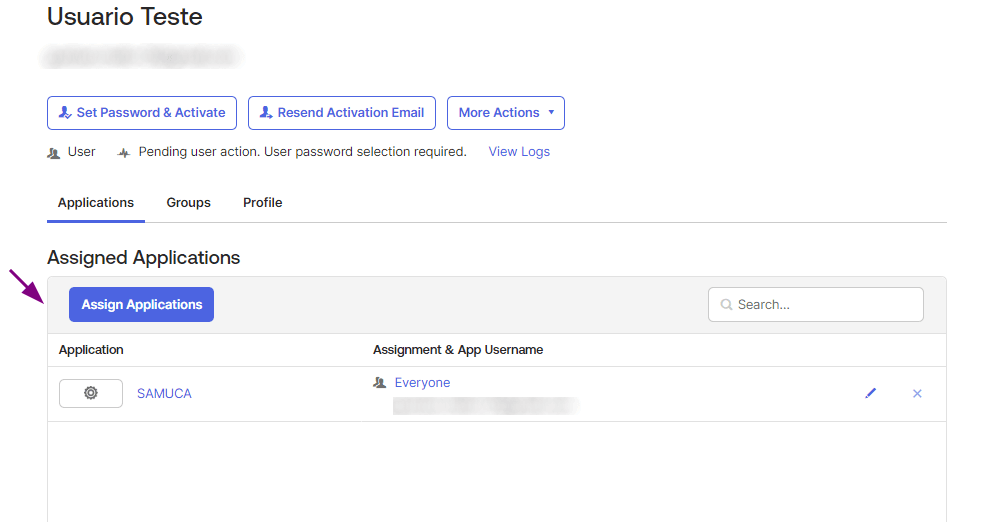The width and height of the screenshot is (982, 522).
Task: Open the SAMUCA application link
Action: coord(164,394)
